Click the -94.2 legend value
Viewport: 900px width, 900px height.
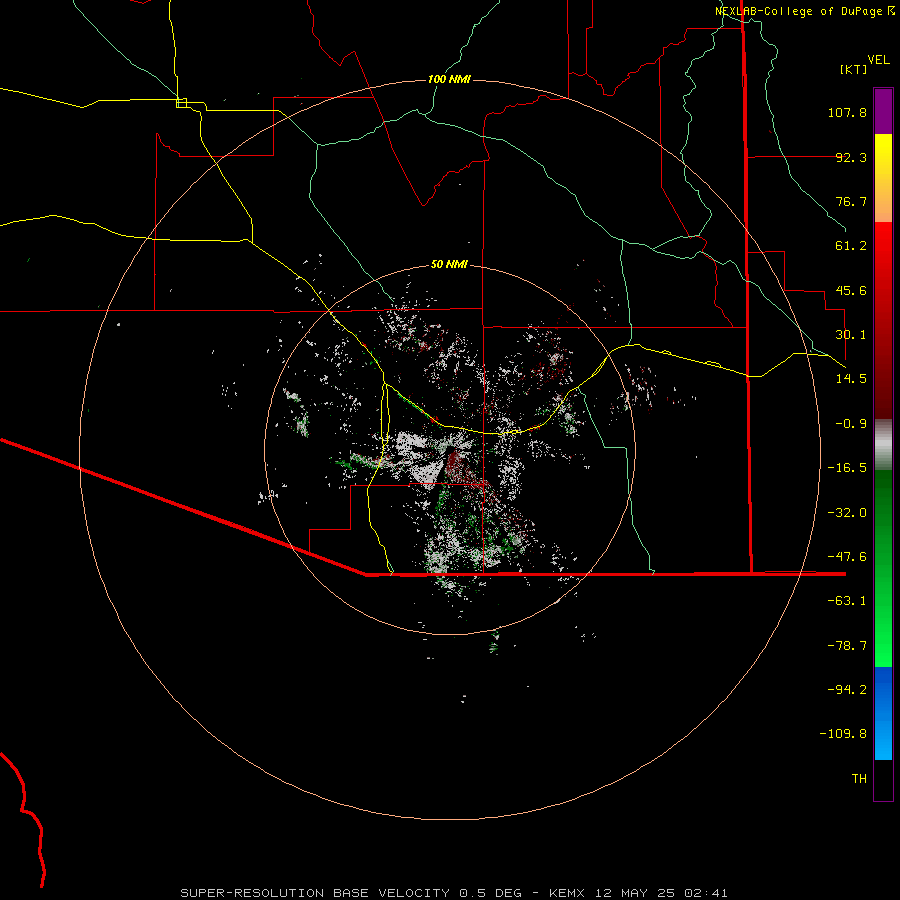[x=847, y=689]
